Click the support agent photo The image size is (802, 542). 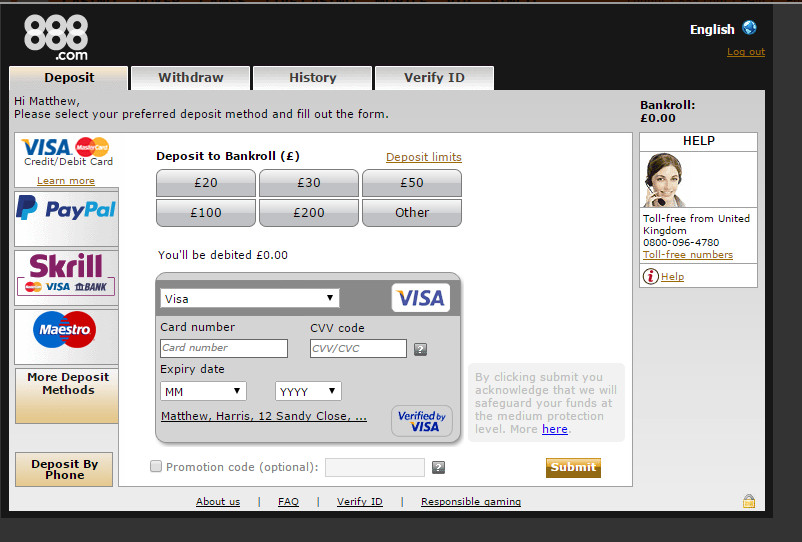[x=664, y=180]
